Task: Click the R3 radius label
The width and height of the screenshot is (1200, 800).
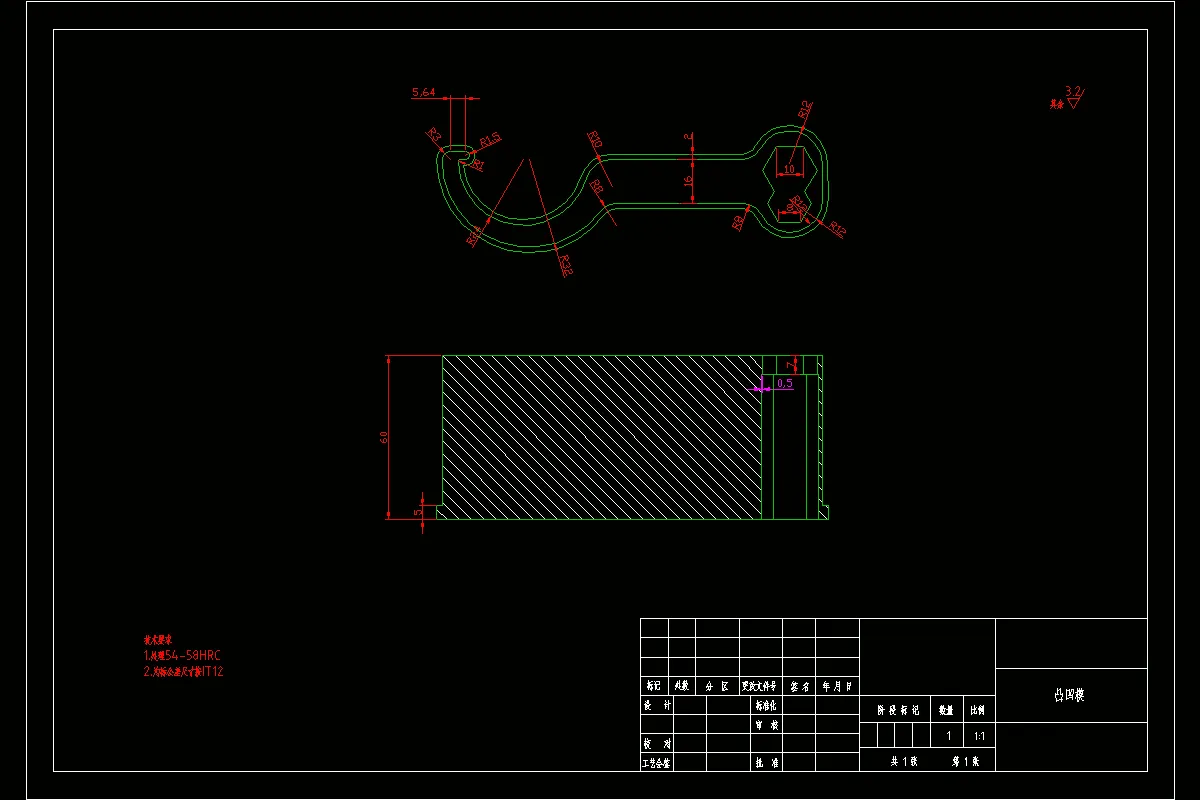Action: point(434,135)
